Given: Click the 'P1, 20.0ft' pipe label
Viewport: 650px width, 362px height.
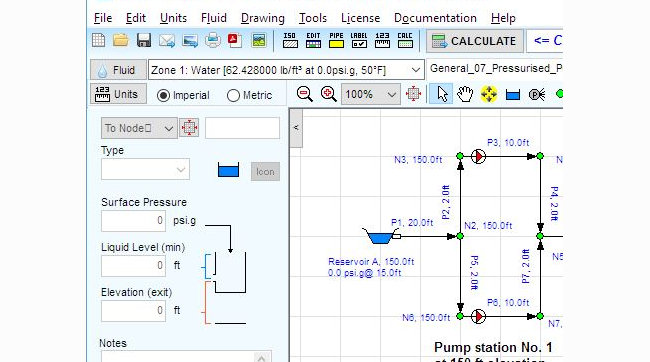Looking at the screenshot, I should point(412,223).
